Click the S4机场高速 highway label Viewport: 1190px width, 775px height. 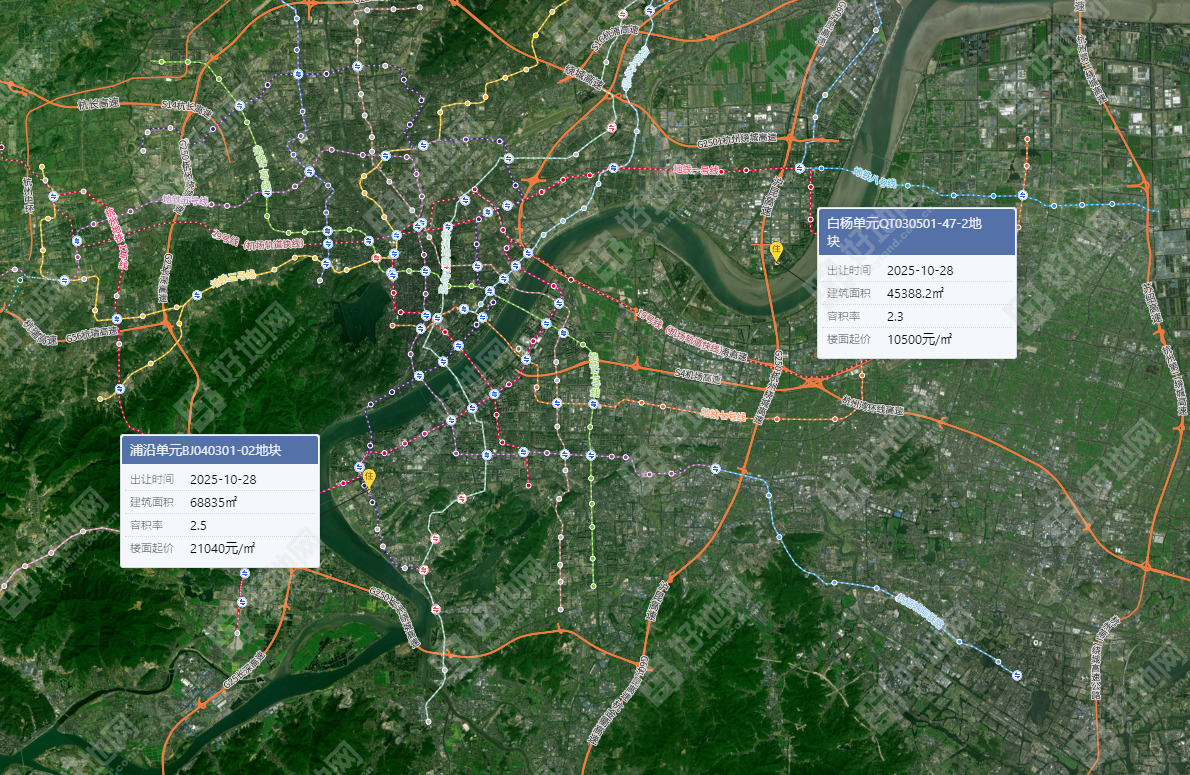[697, 377]
